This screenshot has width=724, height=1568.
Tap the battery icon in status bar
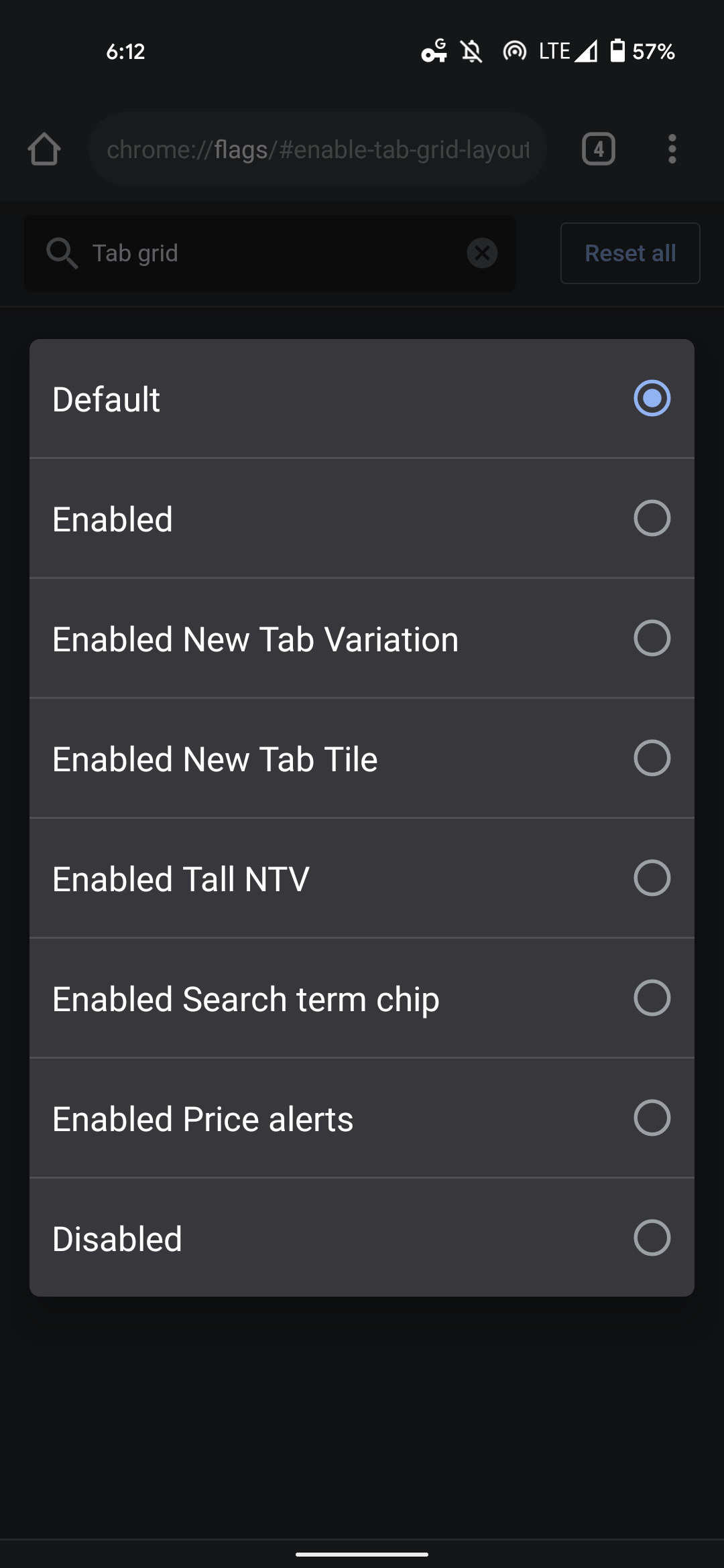(617, 51)
